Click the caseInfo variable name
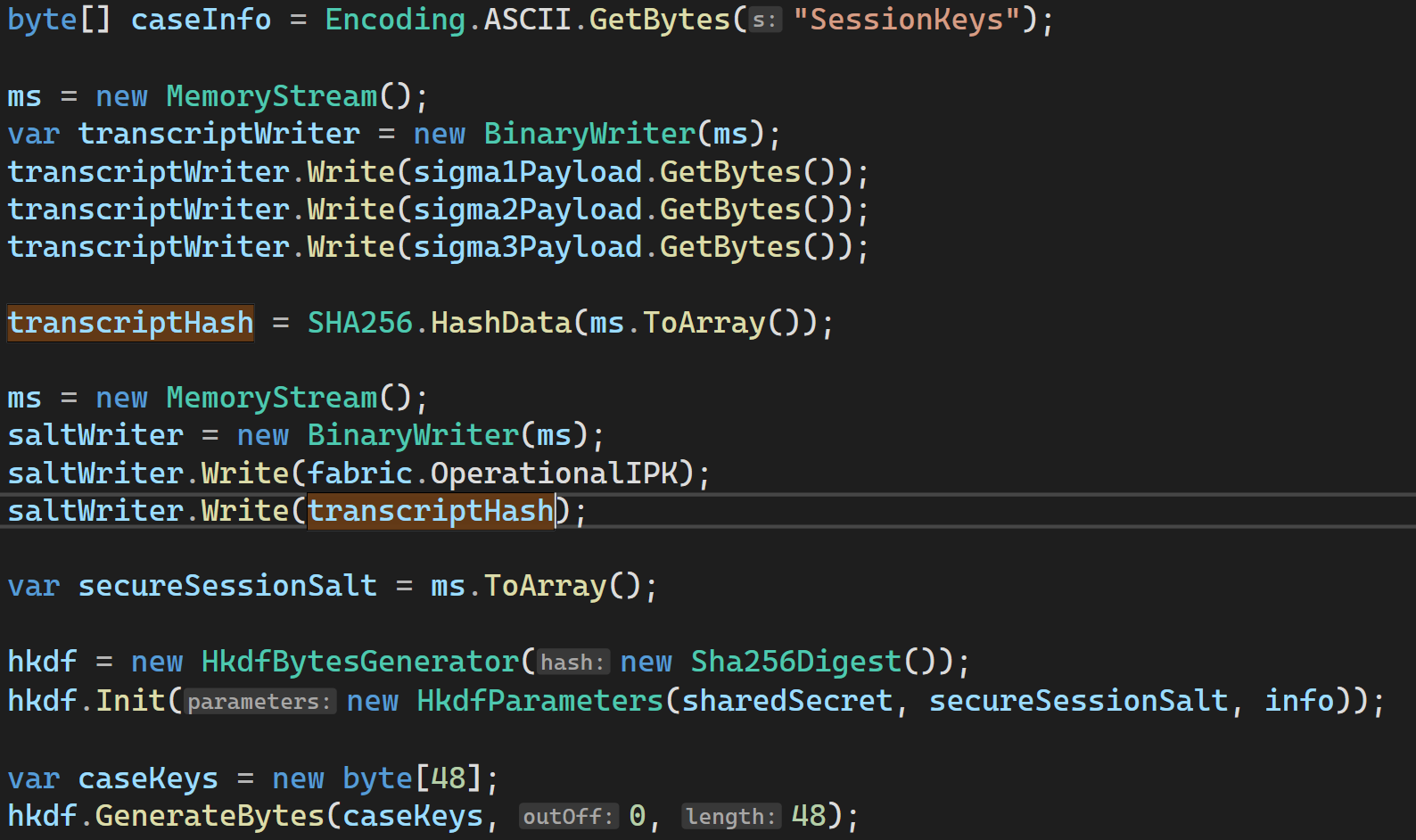The image size is (1416, 840). tap(201, 20)
